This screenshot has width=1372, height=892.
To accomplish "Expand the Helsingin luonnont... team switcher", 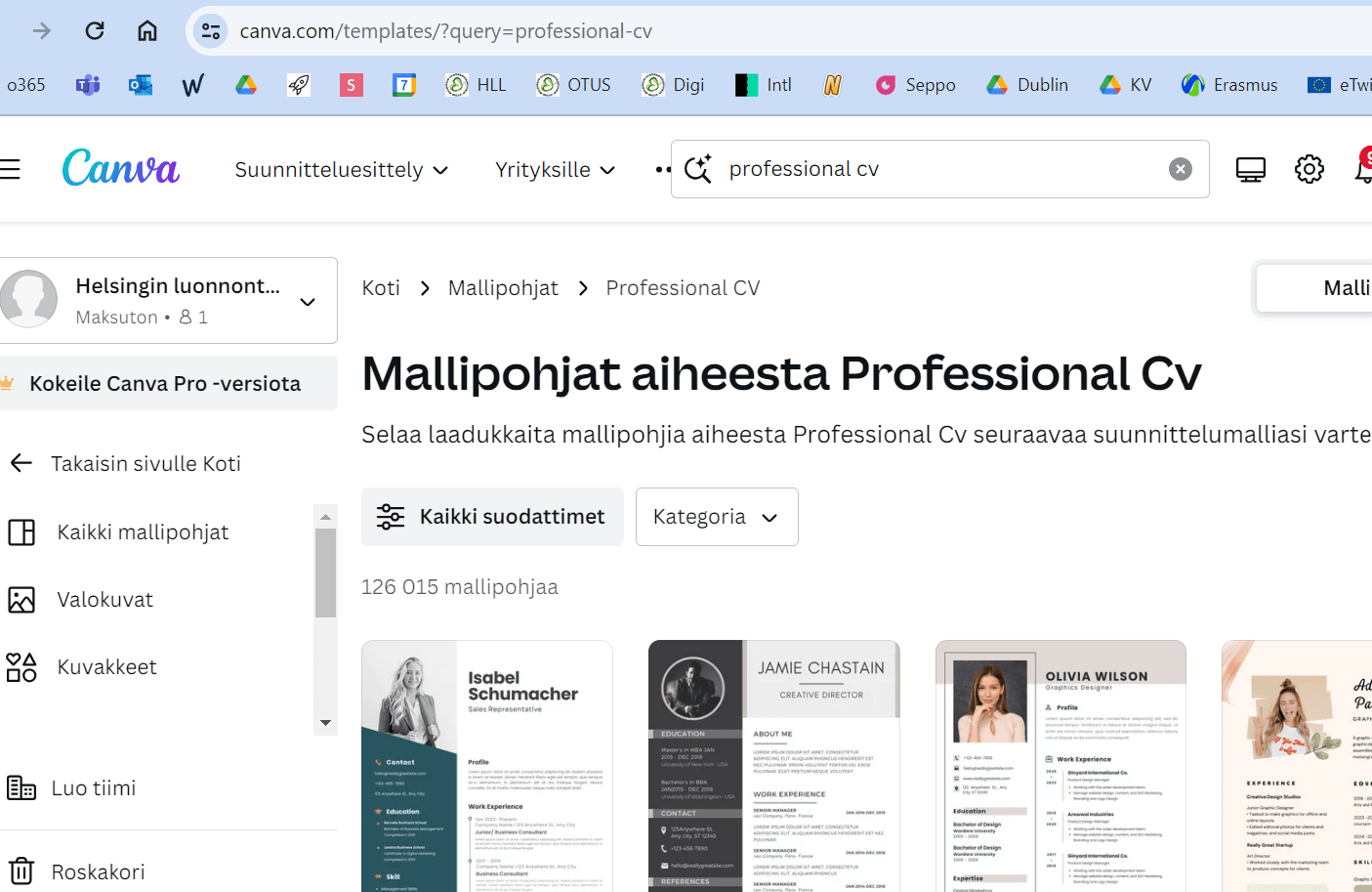I will tap(169, 301).
